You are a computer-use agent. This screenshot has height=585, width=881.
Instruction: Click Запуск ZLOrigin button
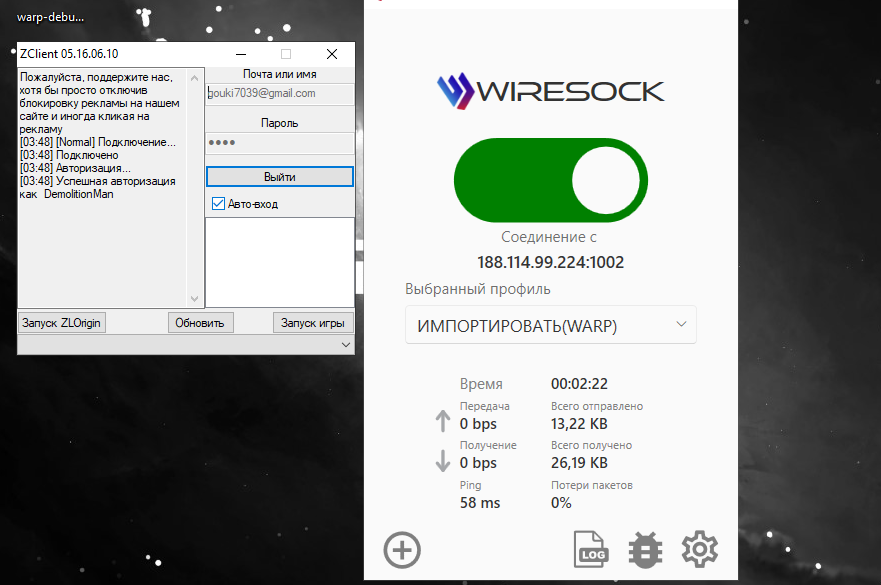click(x=61, y=323)
